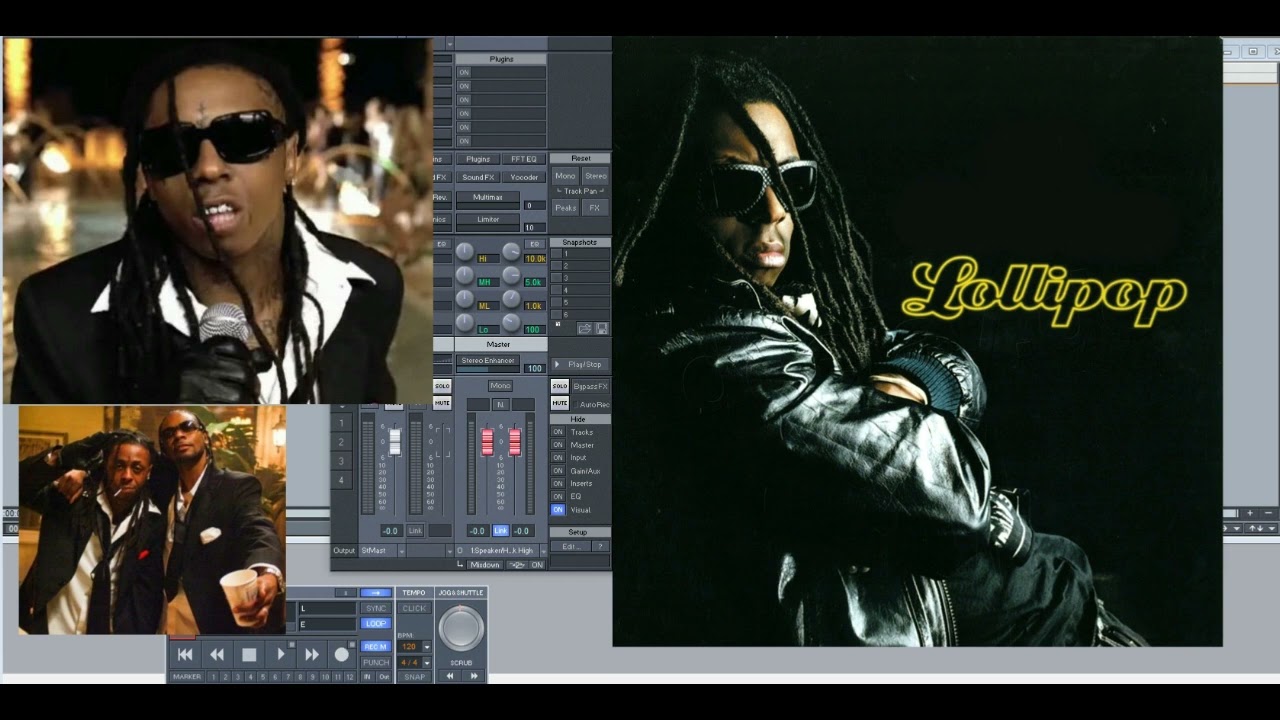Save snapshot with the floppy disk icon
Viewport: 1280px width, 720px height.
pyautogui.click(x=601, y=328)
